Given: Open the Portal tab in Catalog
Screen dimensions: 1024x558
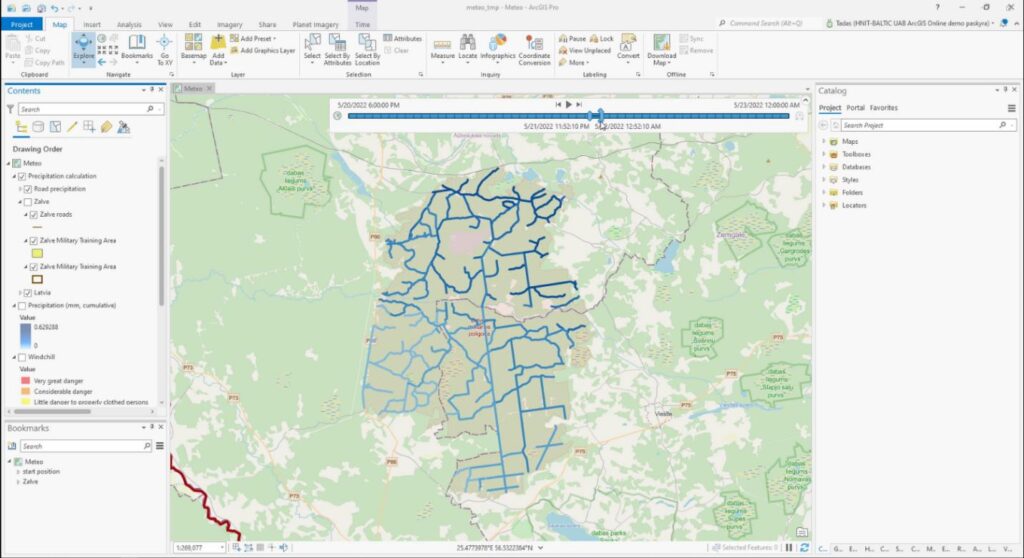Looking at the screenshot, I should (855, 108).
